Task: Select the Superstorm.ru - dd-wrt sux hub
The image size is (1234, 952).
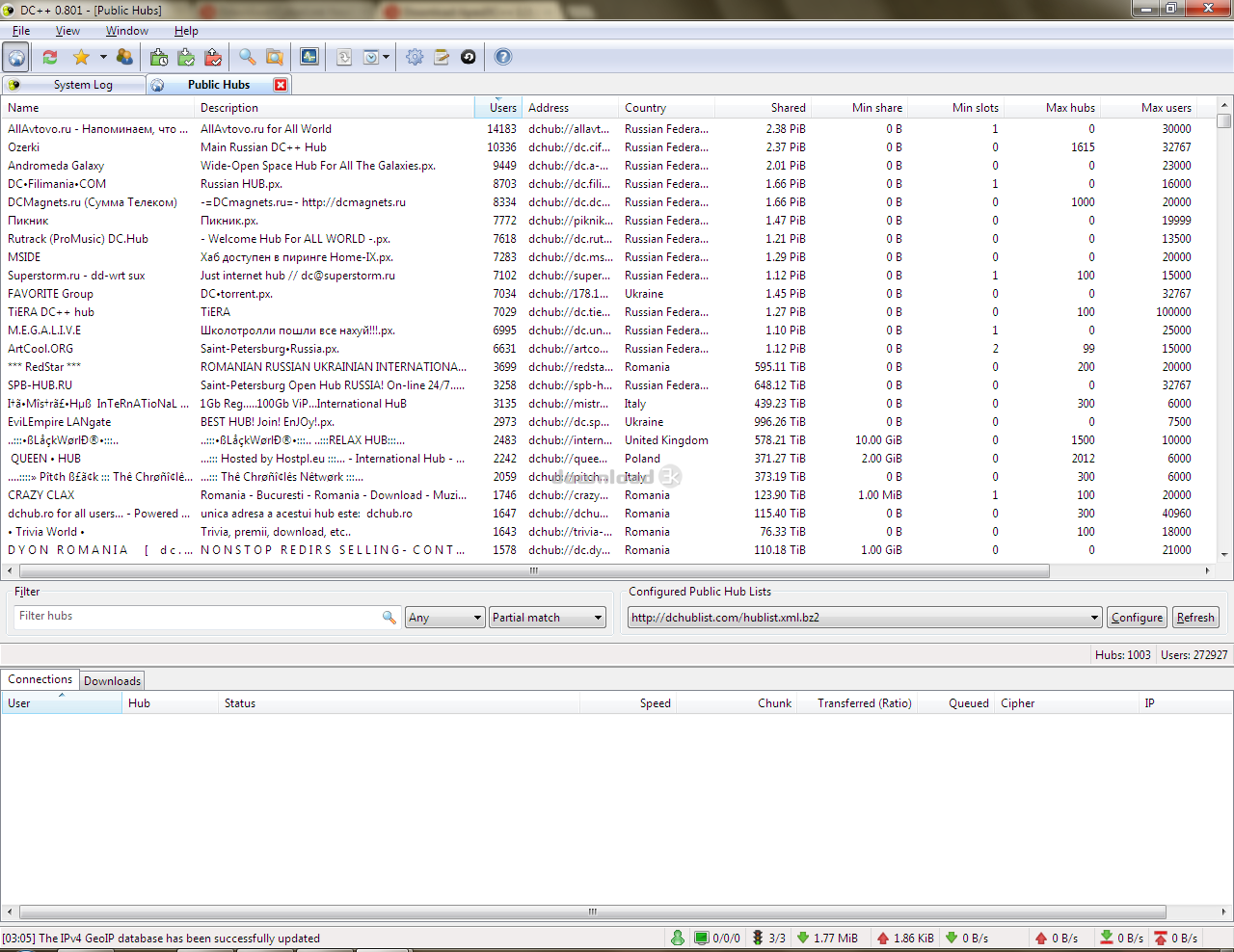Action: [609, 276]
